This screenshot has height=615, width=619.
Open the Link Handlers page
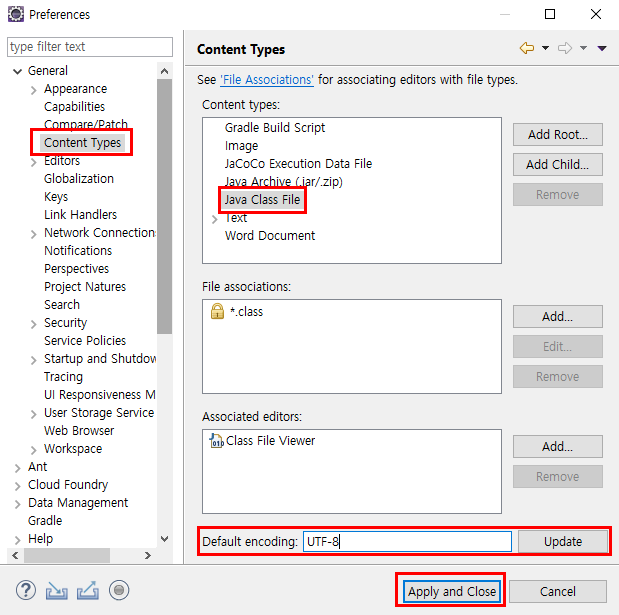click(80, 214)
